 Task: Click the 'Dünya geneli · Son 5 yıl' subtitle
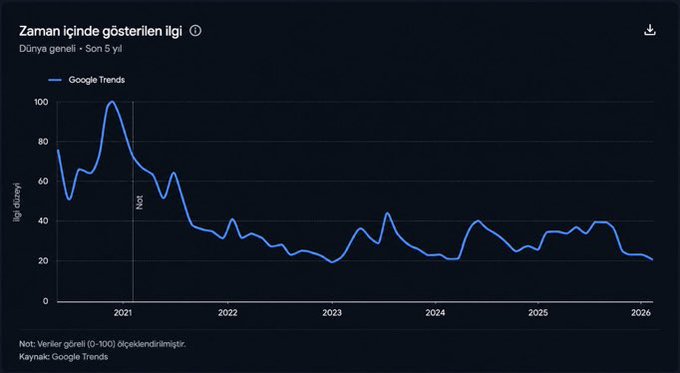click(x=70, y=49)
